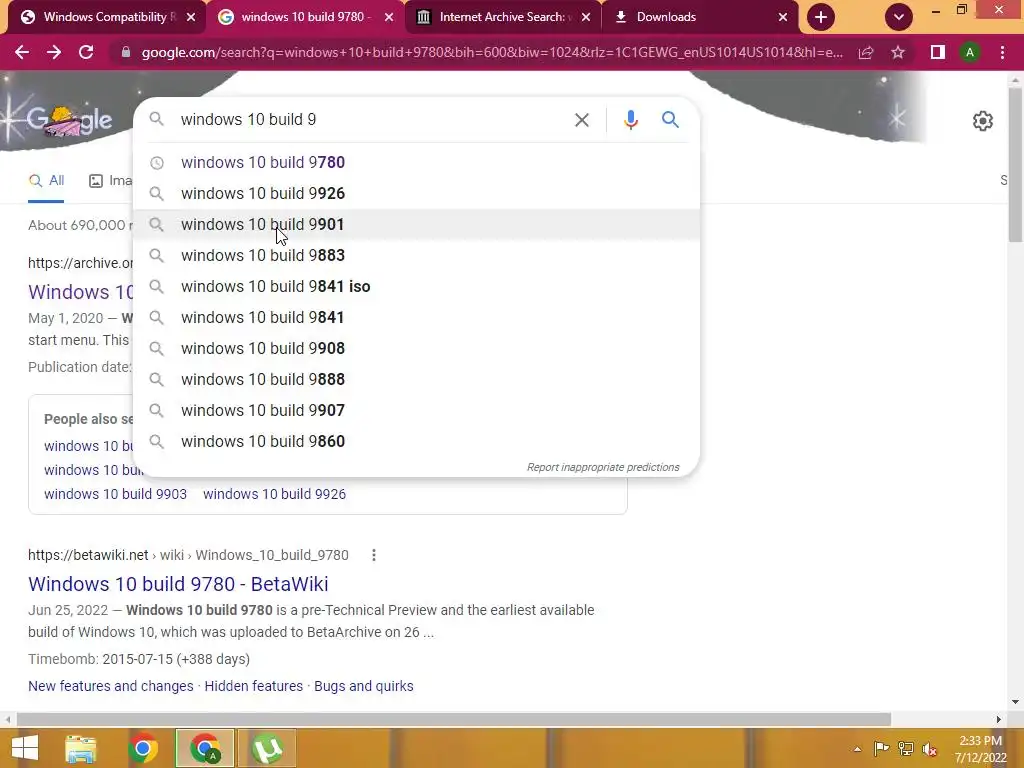Show hidden system tray icons

[857, 749]
